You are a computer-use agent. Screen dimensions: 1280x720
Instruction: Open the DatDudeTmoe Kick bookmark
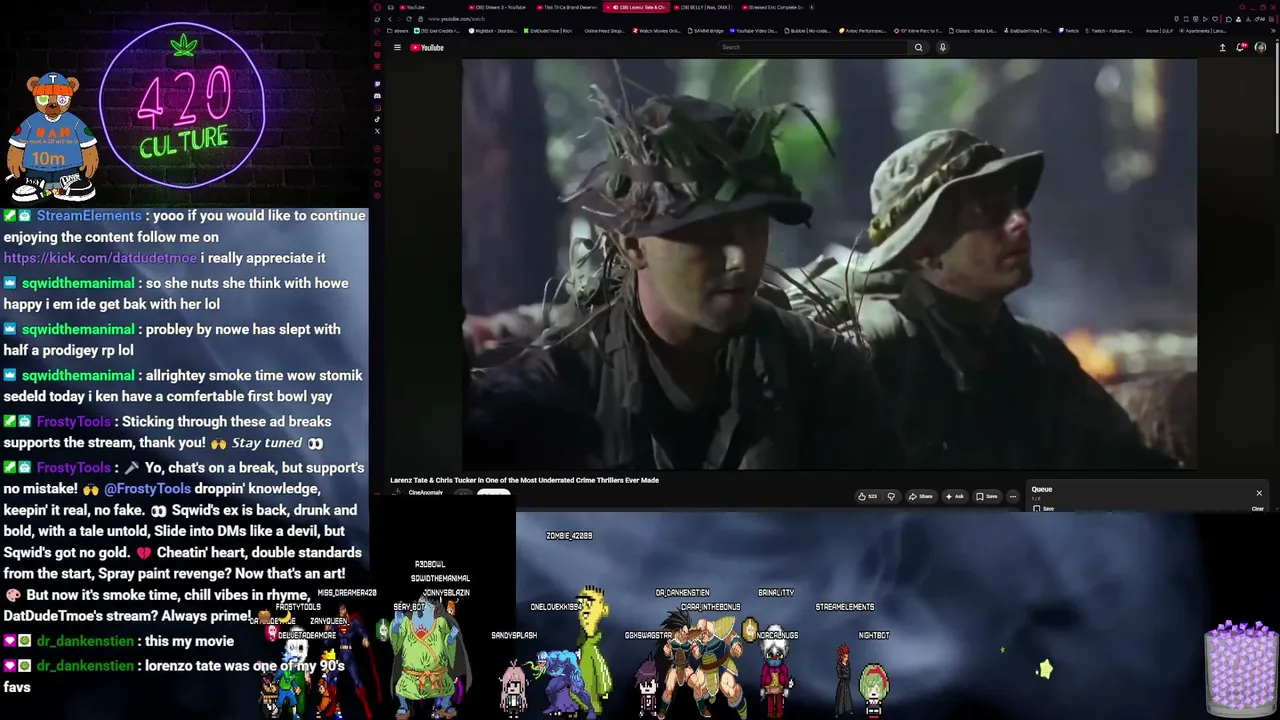coord(549,31)
